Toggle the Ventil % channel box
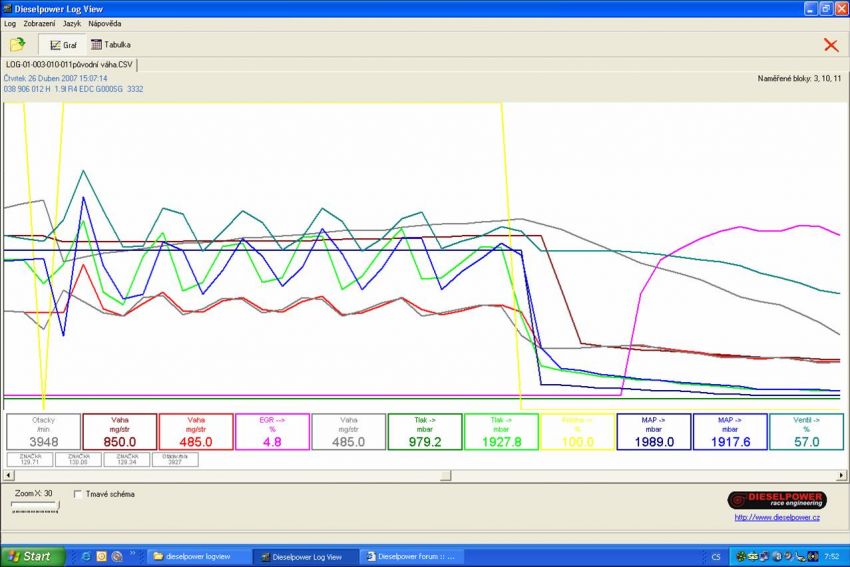Screen dimensions: 850x567 805,432
